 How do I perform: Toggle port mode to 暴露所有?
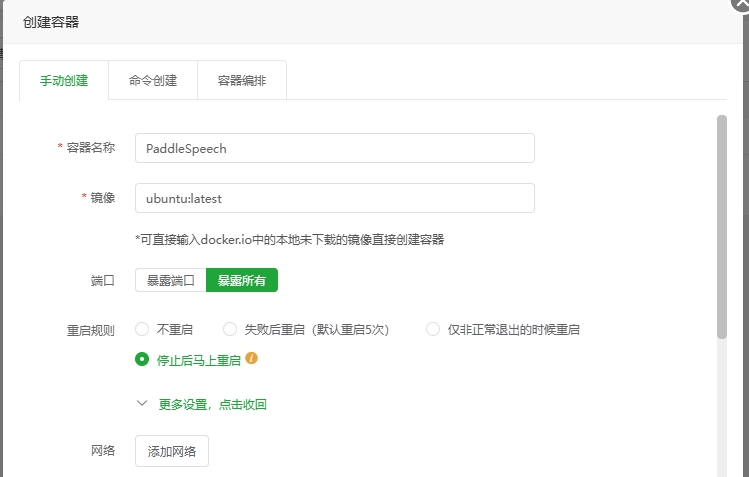pos(242,280)
